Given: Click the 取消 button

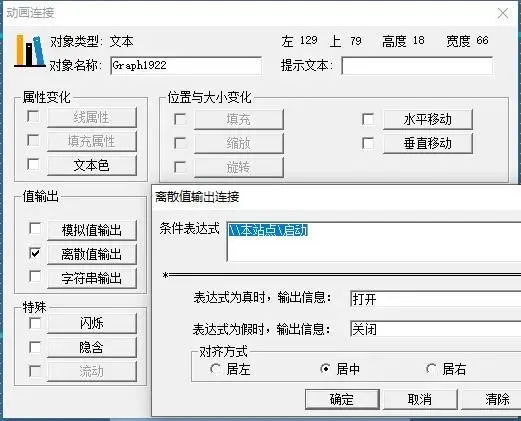Looking at the screenshot, I should click(x=420, y=399).
